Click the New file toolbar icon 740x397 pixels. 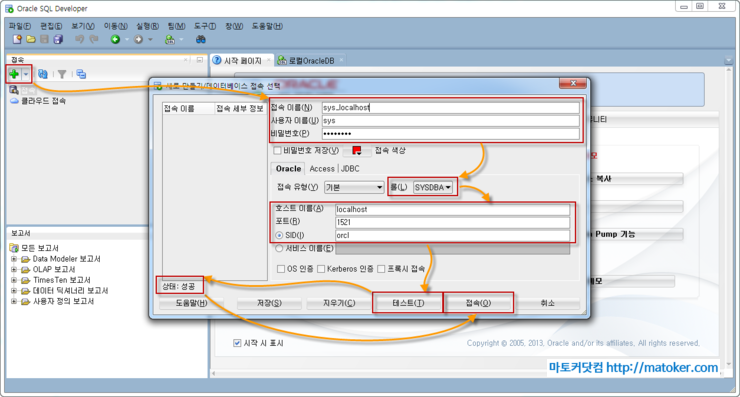click(x=17, y=40)
